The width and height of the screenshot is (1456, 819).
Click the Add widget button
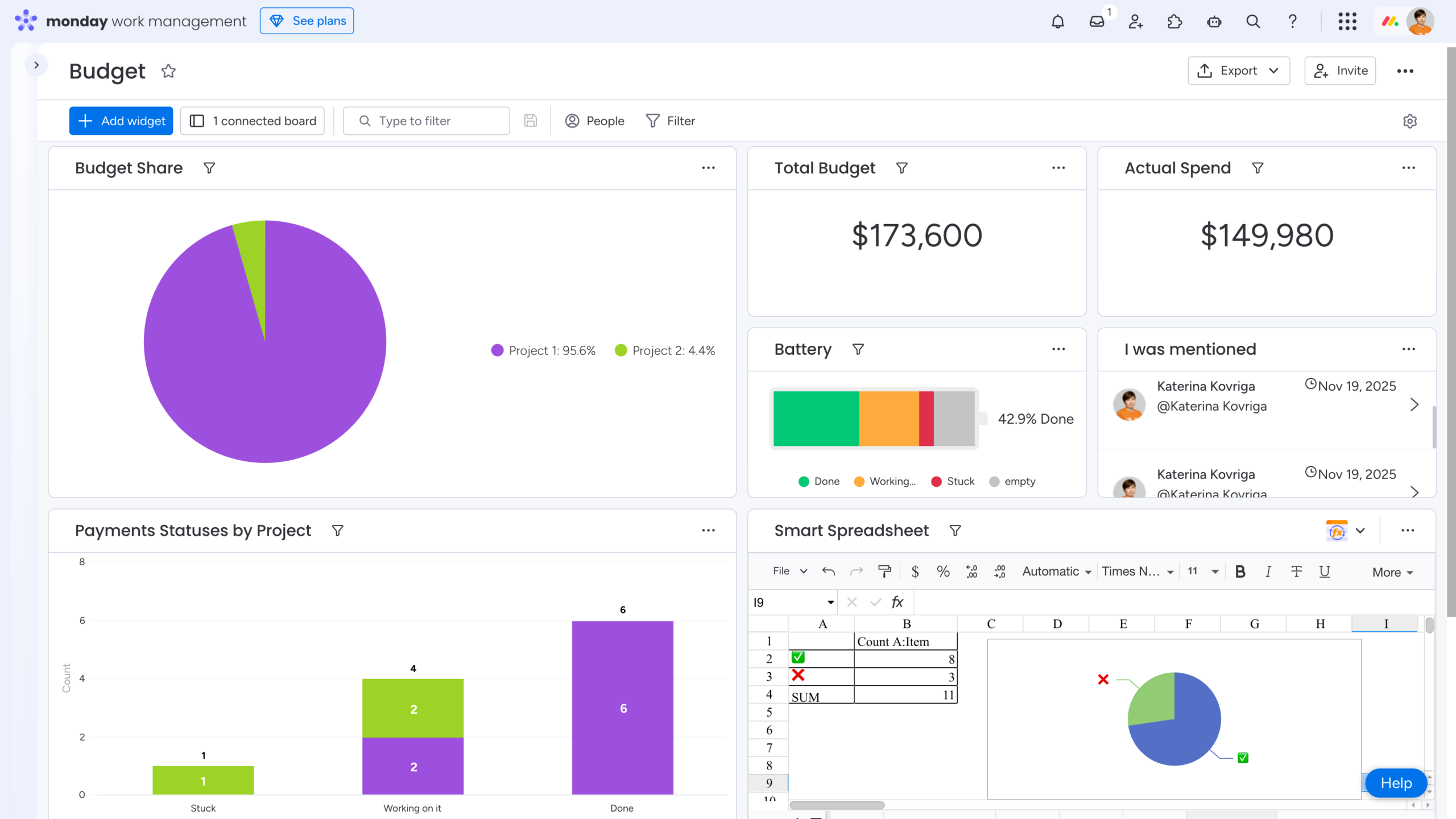tap(121, 121)
